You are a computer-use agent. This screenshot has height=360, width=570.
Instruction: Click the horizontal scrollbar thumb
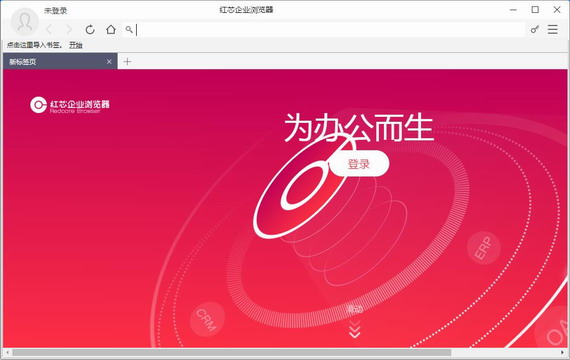(232, 352)
